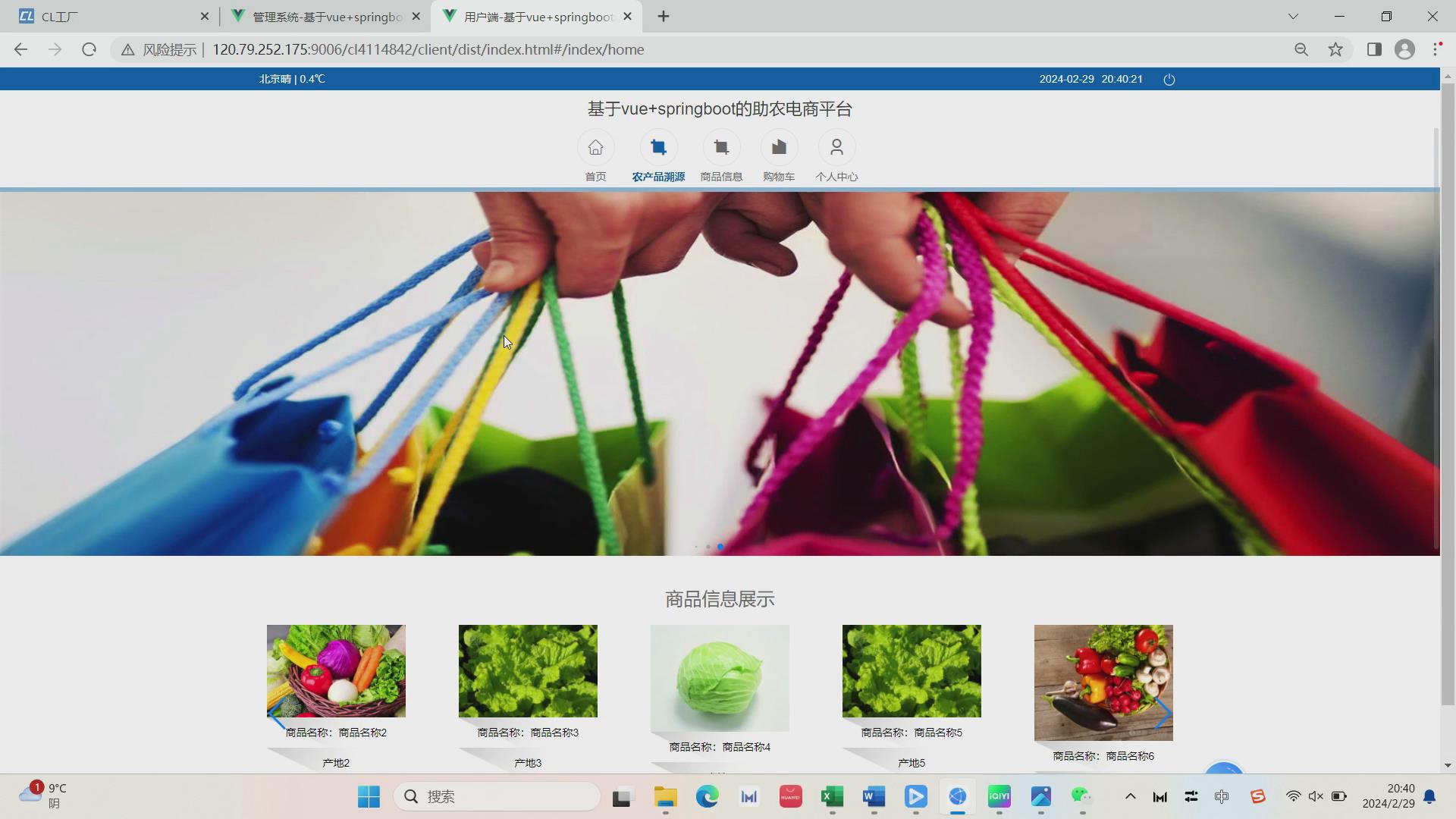The height and width of the screenshot is (819, 1456).
Task: Open 农产品溯源 navigation icon
Action: pos(658,148)
